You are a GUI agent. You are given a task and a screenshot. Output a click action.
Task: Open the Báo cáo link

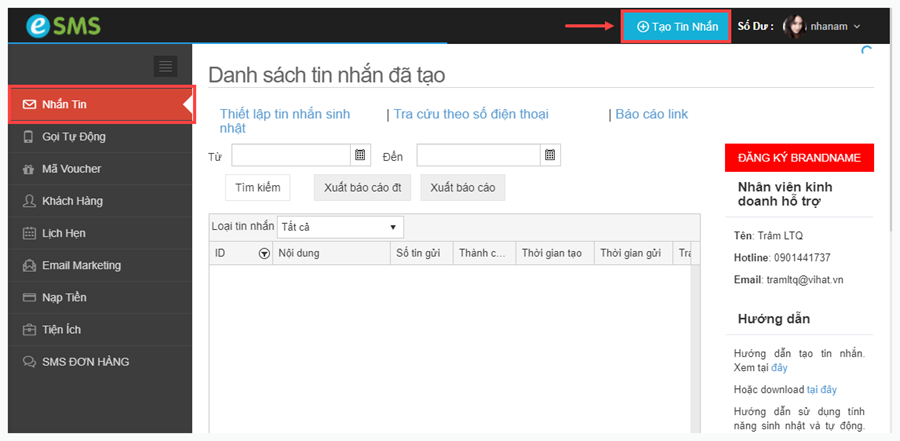click(x=651, y=114)
